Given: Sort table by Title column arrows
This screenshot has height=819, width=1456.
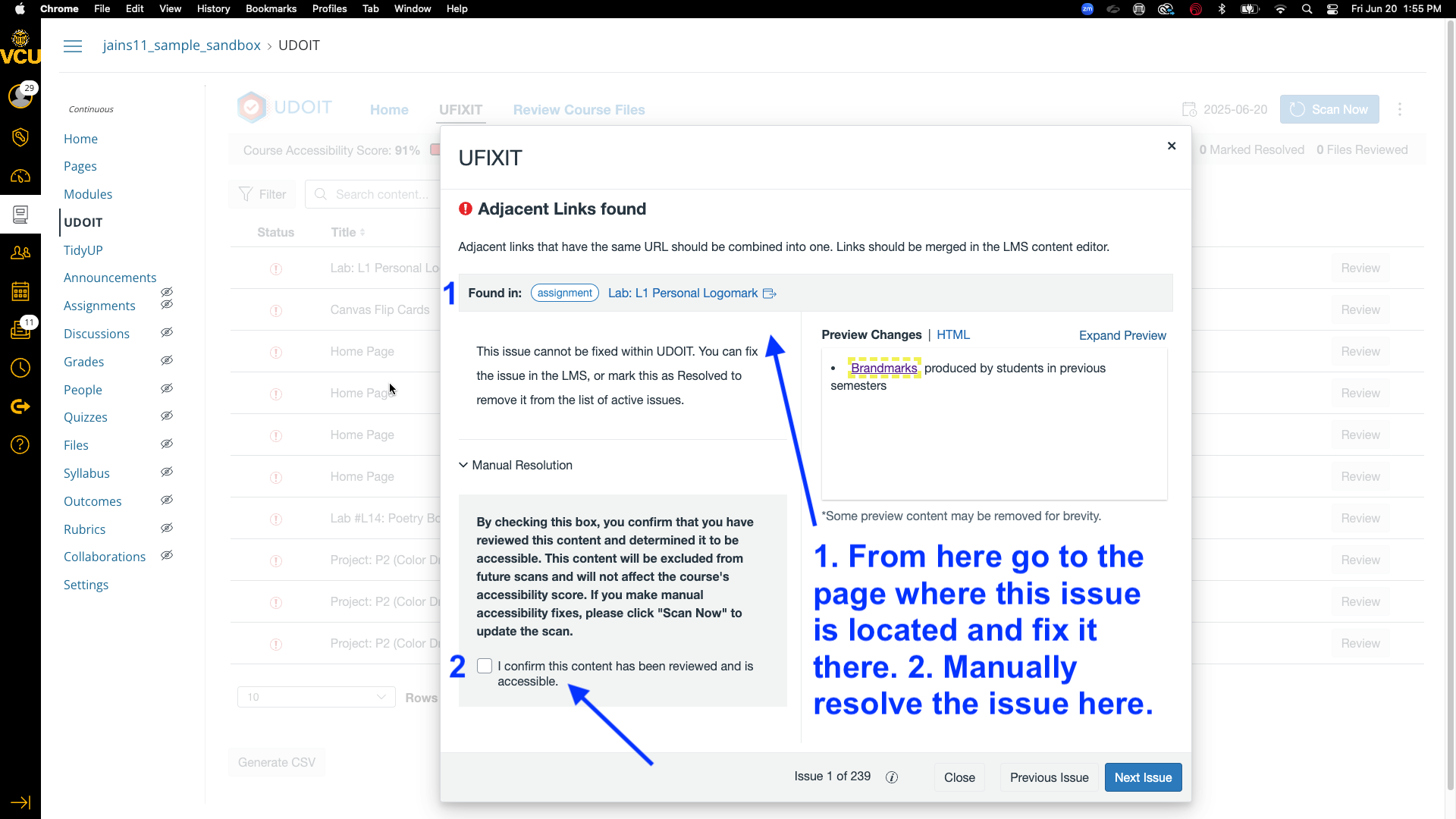Looking at the screenshot, I should (x=362, y=232).
